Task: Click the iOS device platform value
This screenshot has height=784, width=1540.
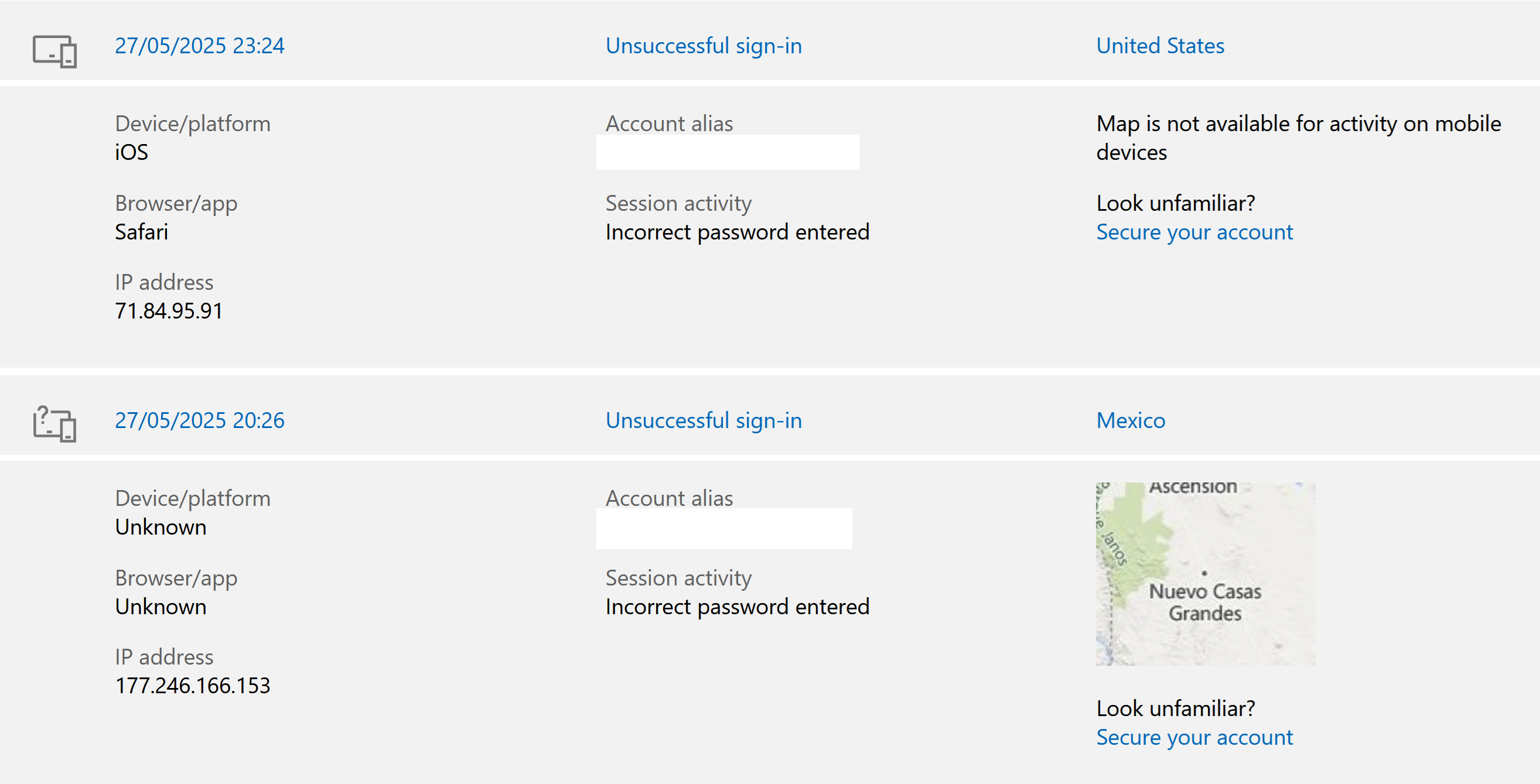Action: pos(132,152)
